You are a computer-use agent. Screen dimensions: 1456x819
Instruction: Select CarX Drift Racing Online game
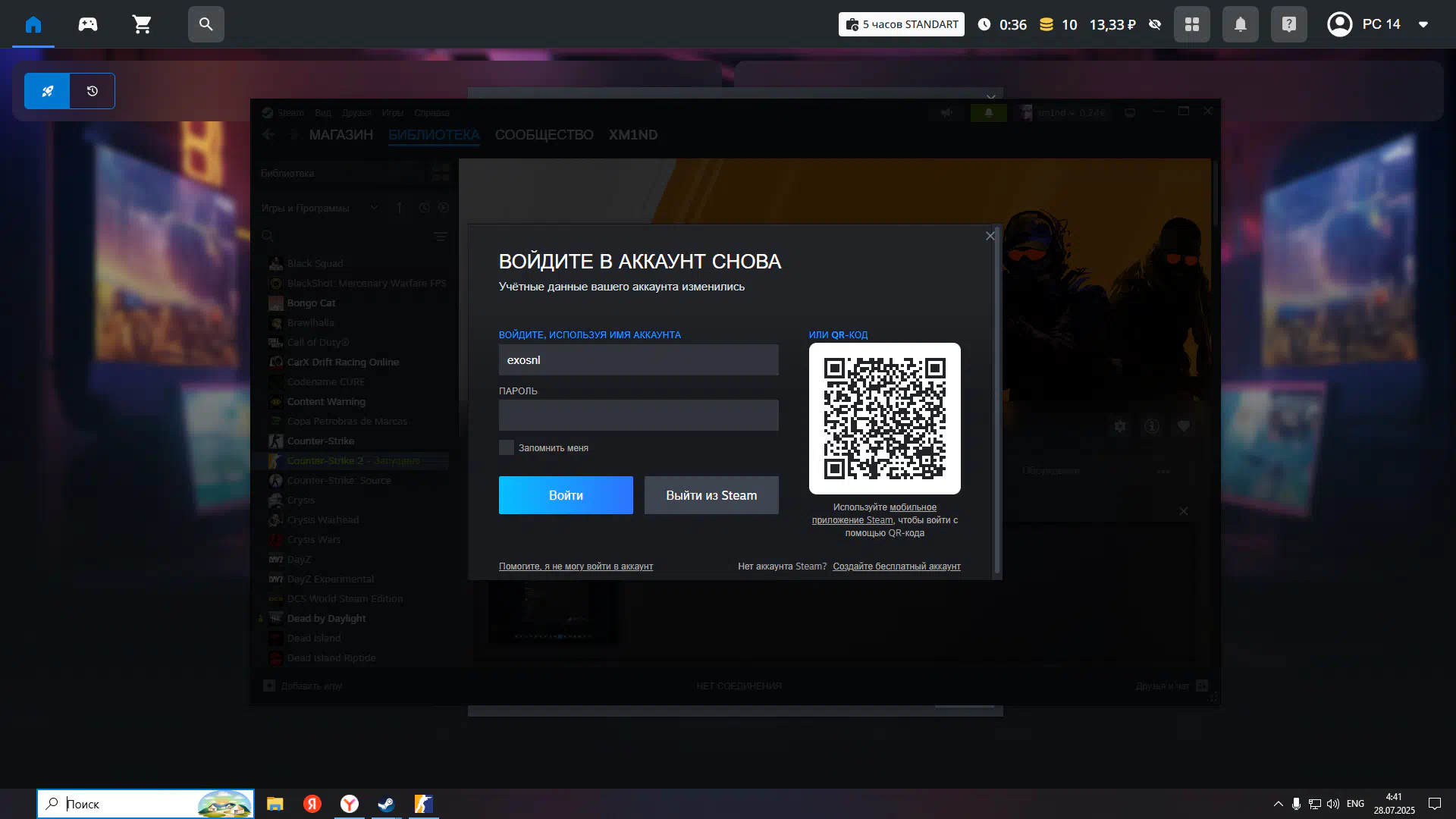(x=343, y=362)
